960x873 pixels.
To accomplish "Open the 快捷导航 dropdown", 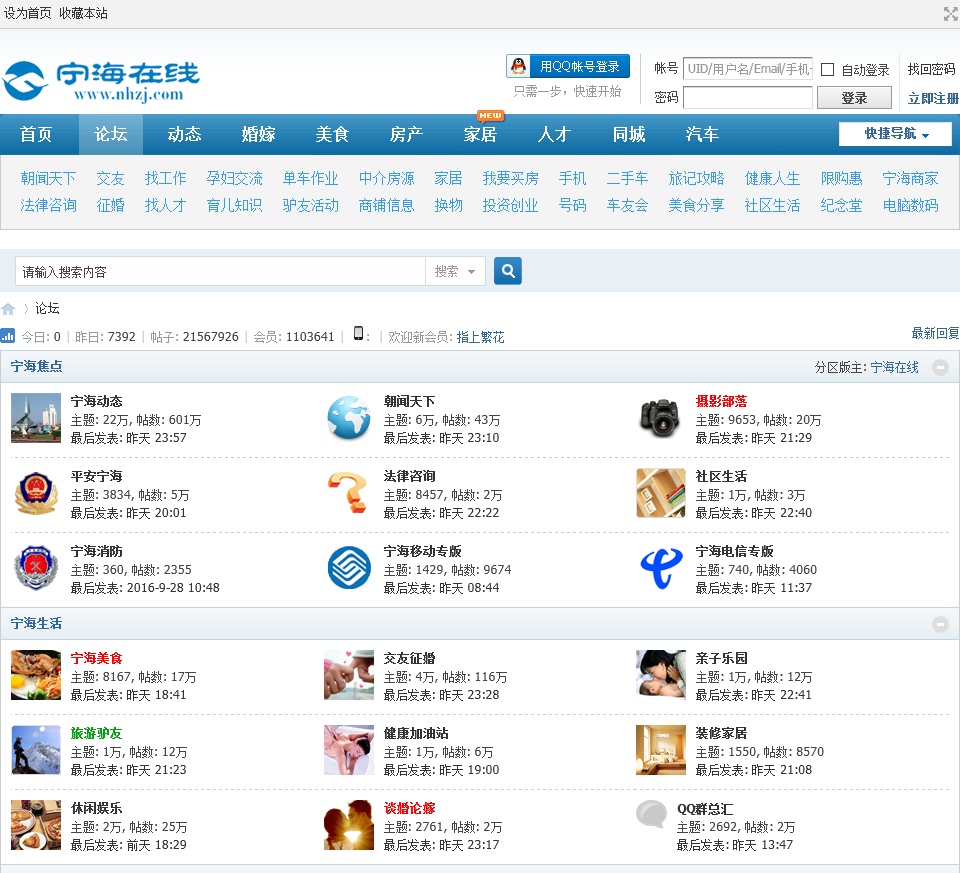I will point(895,134).
